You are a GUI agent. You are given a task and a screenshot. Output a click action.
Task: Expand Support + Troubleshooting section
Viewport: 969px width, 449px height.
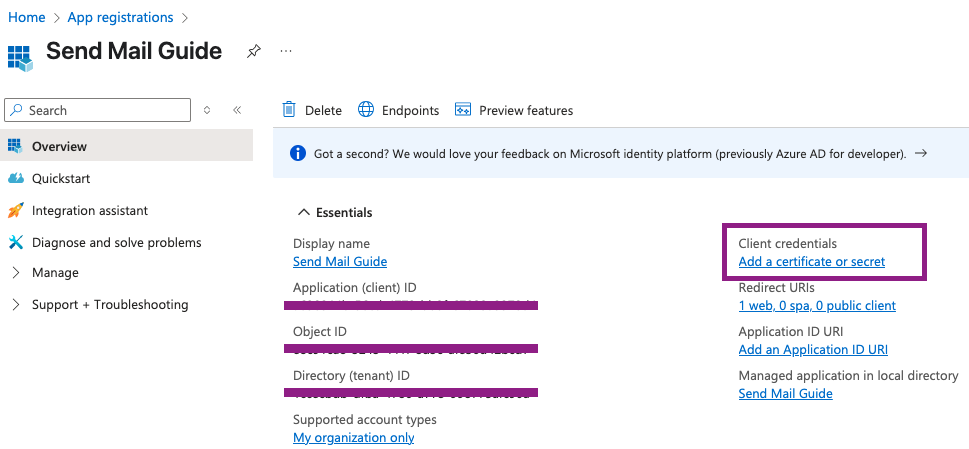point(16,304)
